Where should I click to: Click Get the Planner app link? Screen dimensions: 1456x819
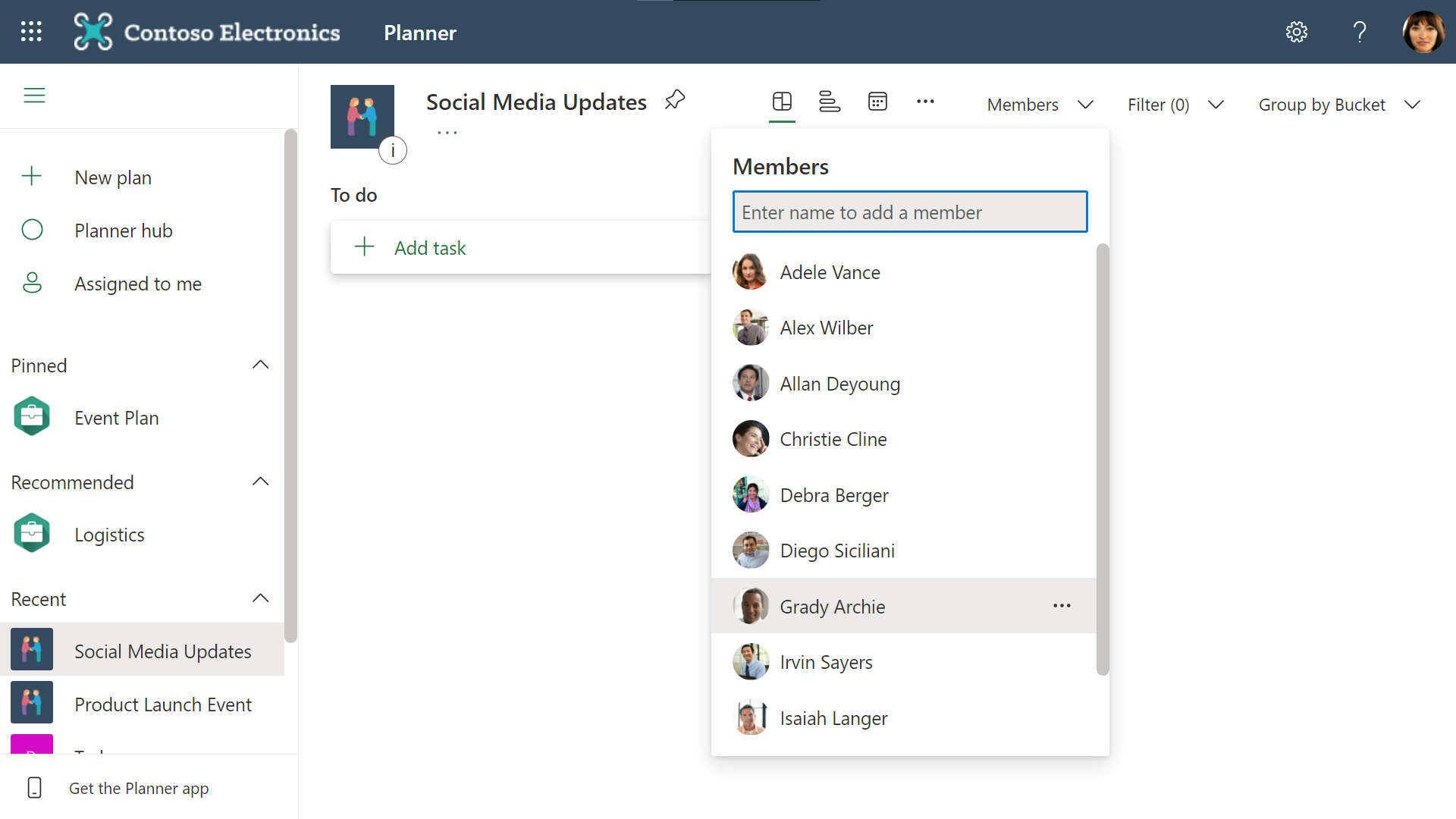[x=139, y=789]
